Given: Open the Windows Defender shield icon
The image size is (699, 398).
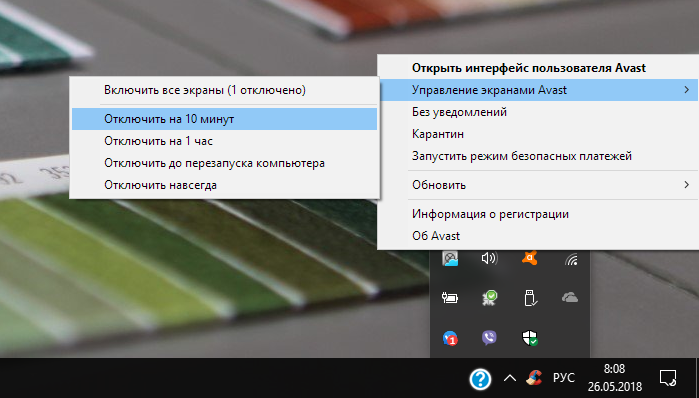Looking at the screenshot, I should [x=530, y=338].
